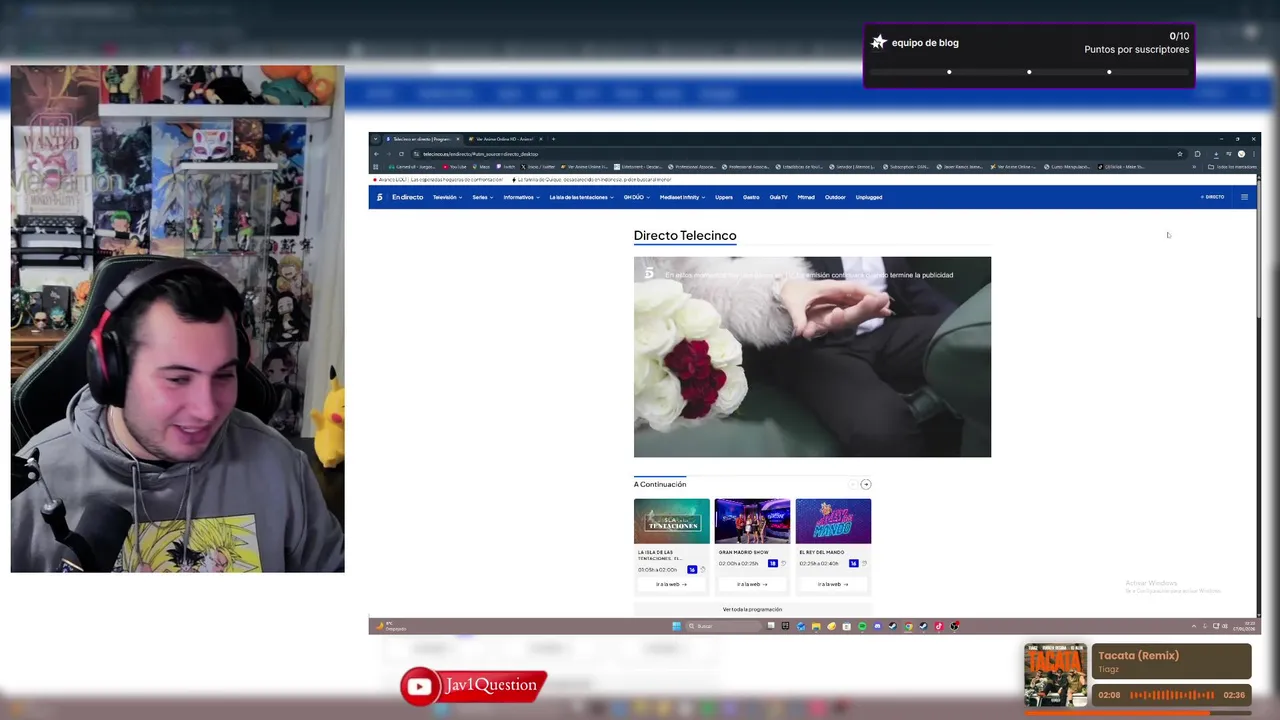Open the Chrome three-dot menu
The height and width of the screenshot is (720, 1280).
[x=1253, y=154]
